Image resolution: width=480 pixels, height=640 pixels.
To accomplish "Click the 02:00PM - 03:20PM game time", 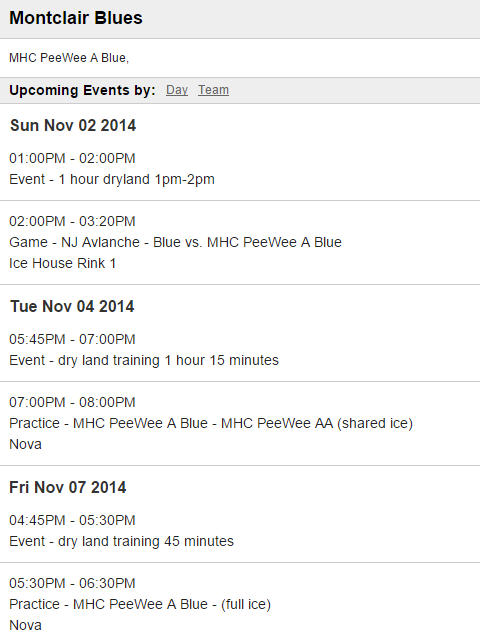I will point(72,221).
